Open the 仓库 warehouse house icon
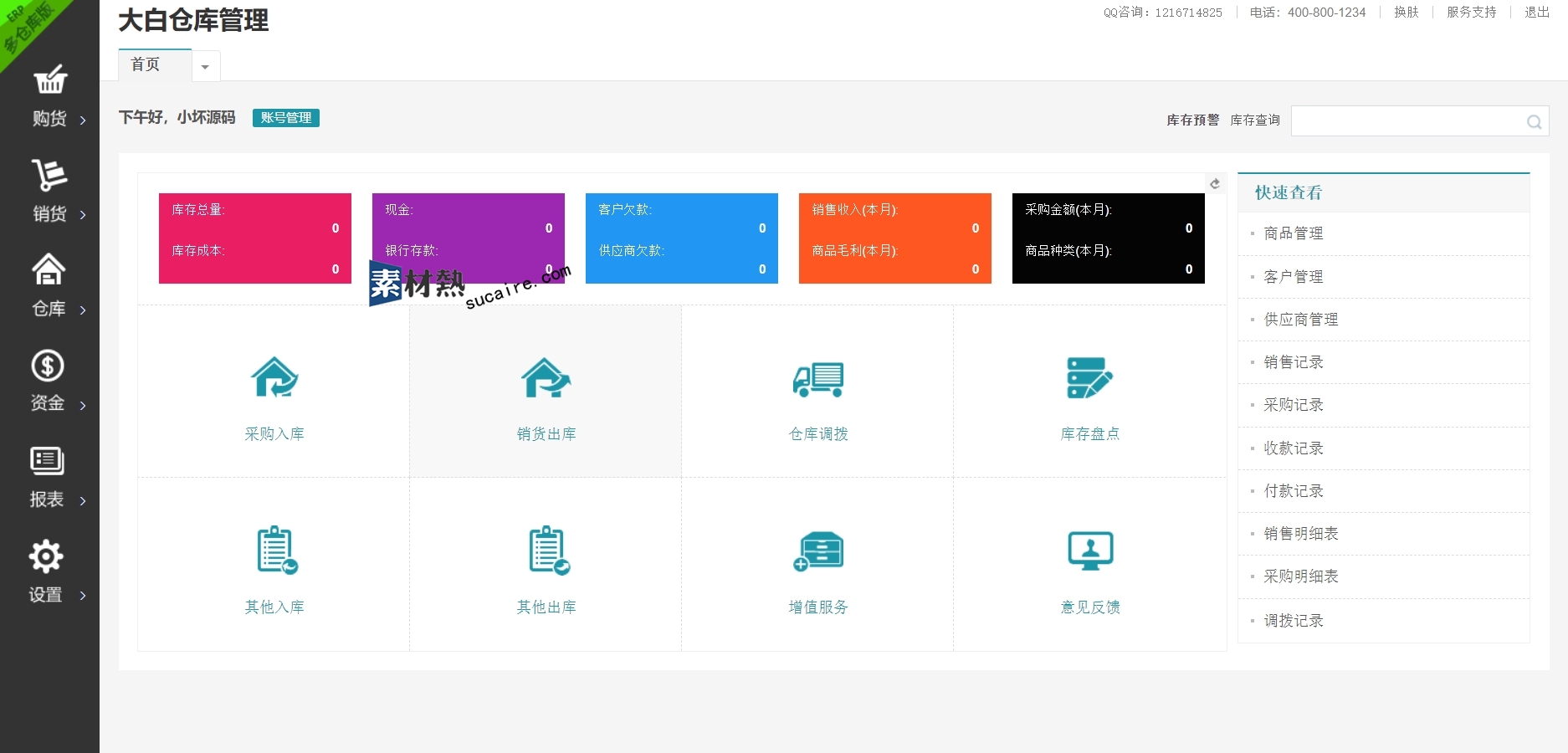The width and height of the screenshot is (1568, 753). [x=49, y=269]
